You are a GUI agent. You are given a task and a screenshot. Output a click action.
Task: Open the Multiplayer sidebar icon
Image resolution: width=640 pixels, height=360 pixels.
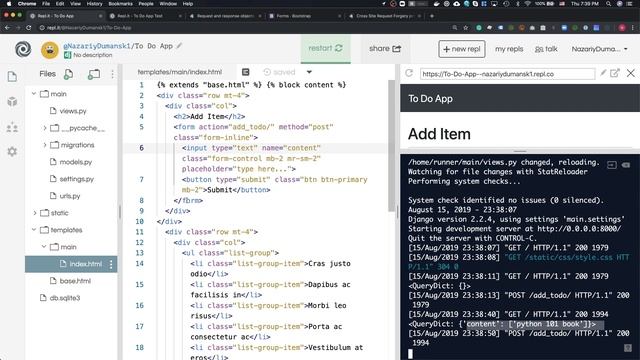click(x=12, y=127)
